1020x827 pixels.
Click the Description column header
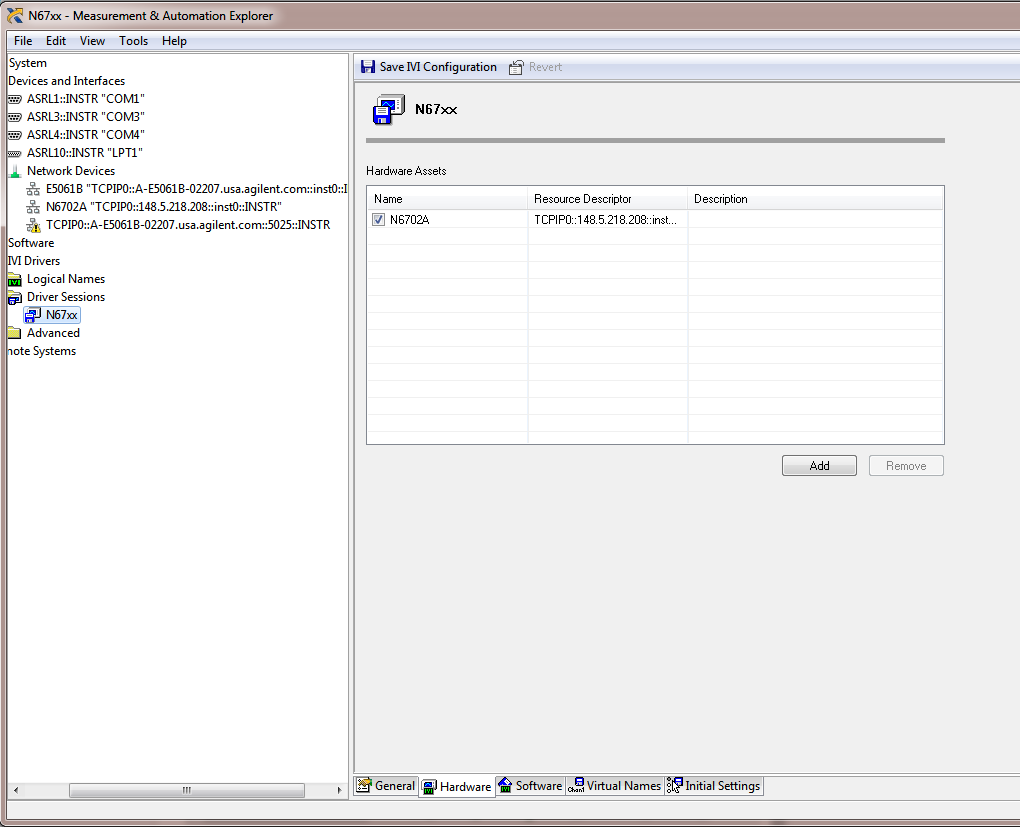(815, 199)
